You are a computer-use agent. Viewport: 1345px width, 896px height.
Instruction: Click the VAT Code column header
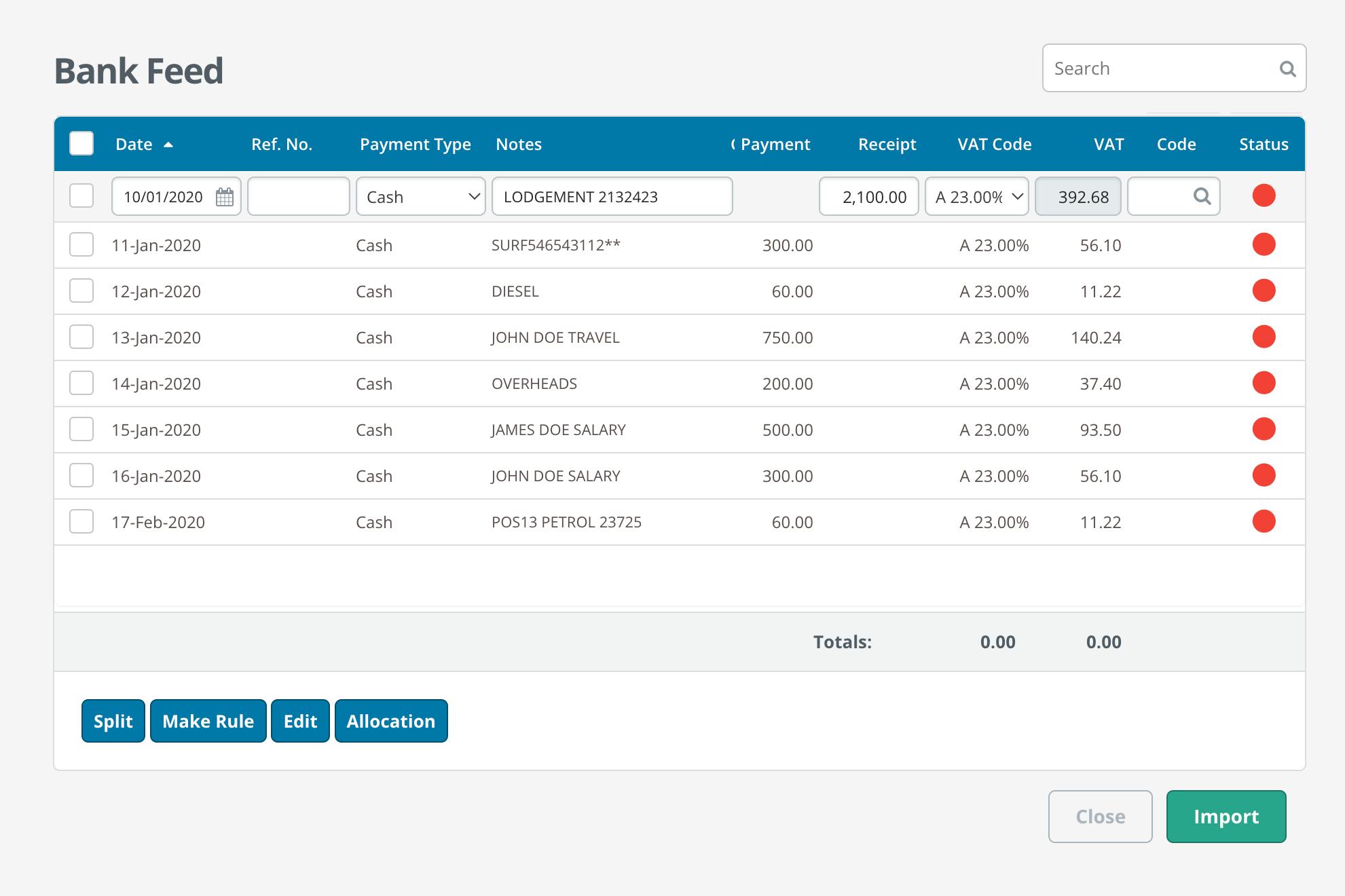click(x=994, y=144)
